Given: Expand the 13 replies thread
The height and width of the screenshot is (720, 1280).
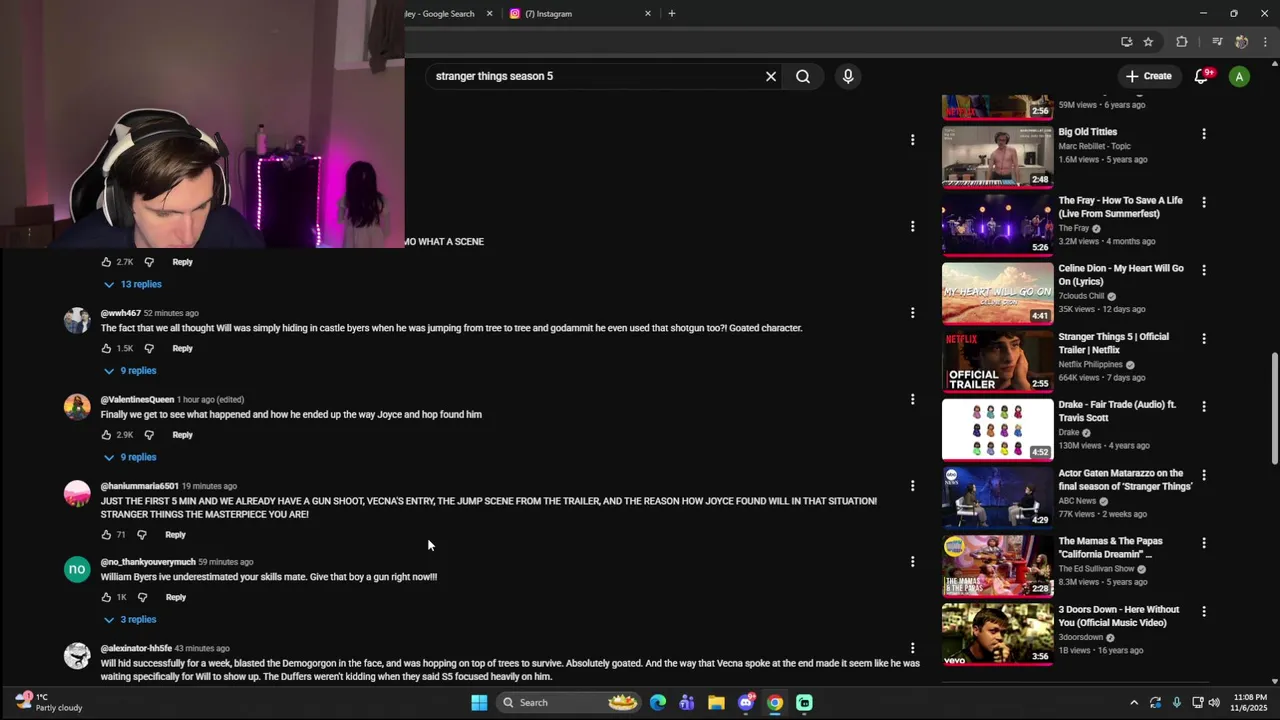Looking at the screenshot, I should pos(133,284).
